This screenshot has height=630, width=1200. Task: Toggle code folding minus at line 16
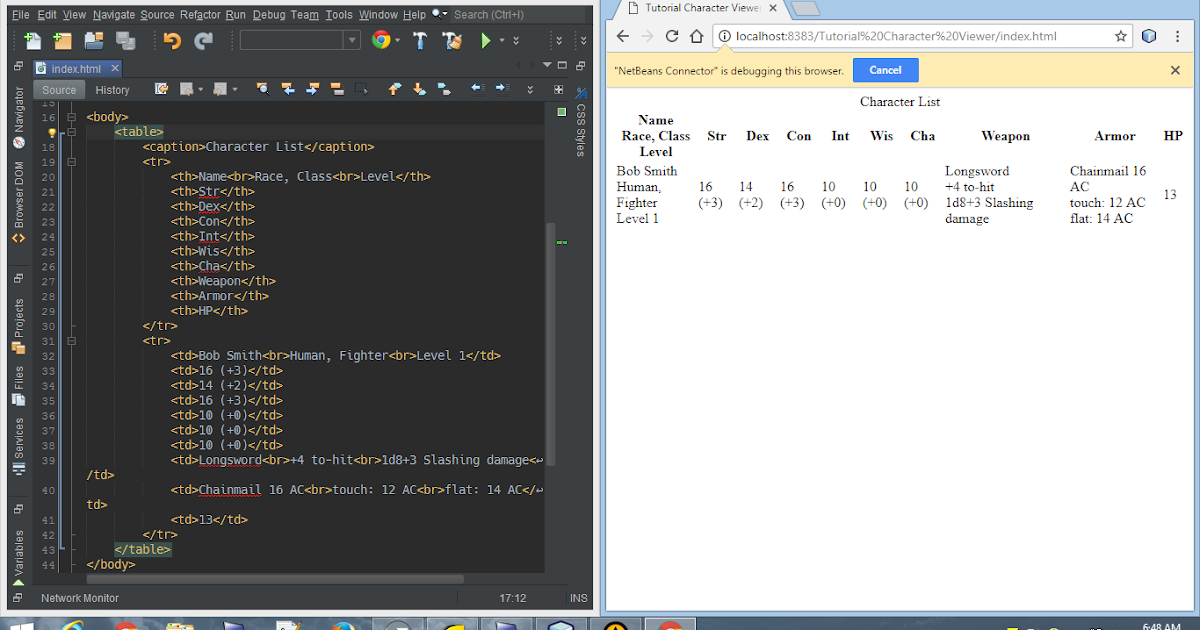point(72,117)
